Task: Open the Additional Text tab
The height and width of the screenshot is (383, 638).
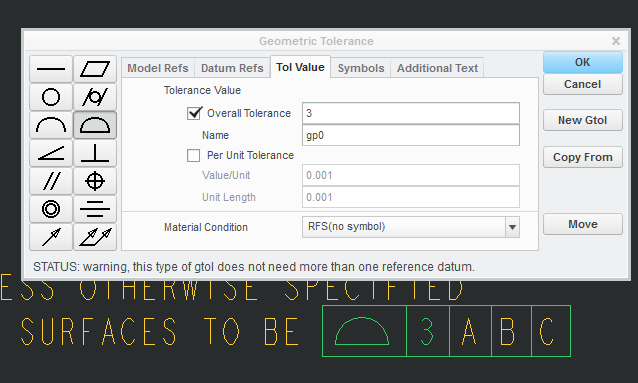Action: 437,68
